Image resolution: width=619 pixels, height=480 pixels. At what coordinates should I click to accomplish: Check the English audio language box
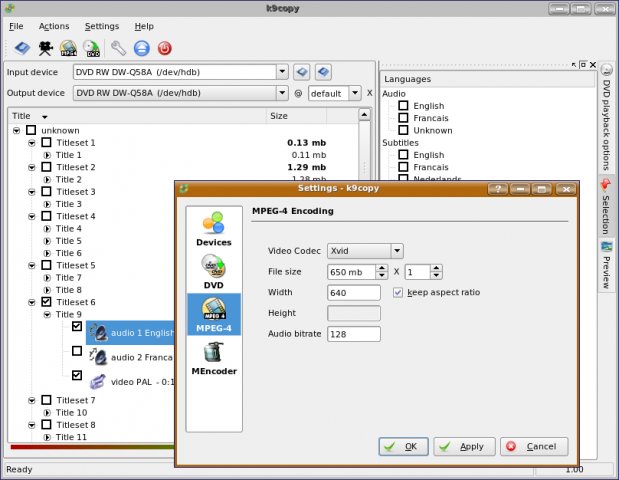tap(403, 105)
